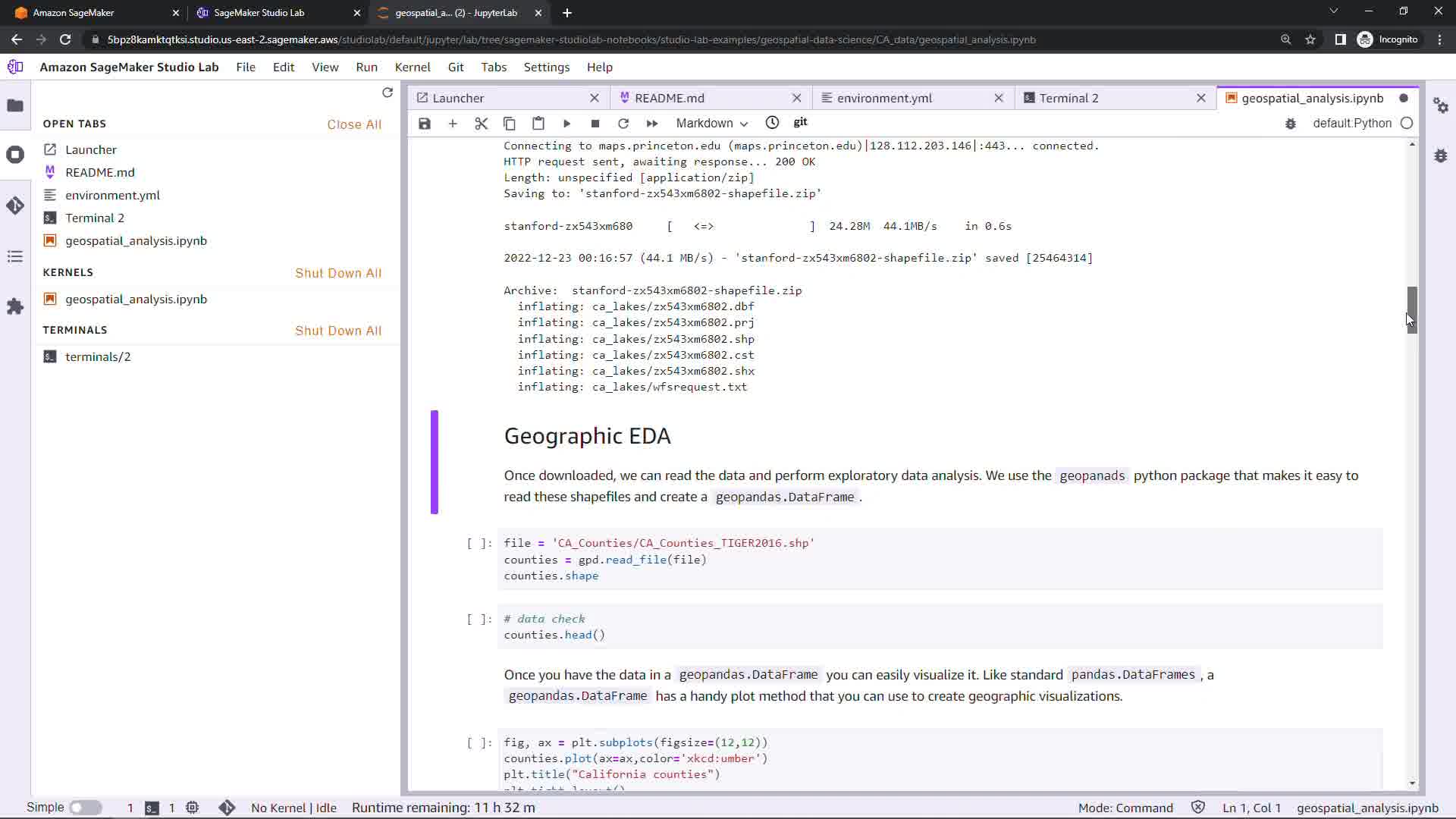Open the Extension Manager puzzle icon
The width and height of the screenshot is (1456, 819).
coord(15,306)
